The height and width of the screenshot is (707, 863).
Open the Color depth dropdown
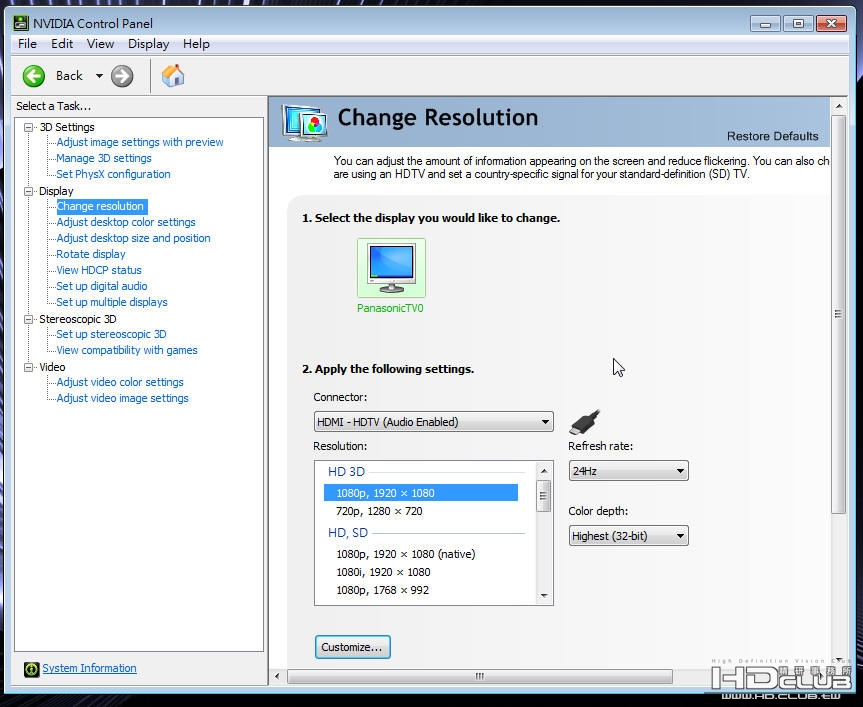click(x=628, y=536)
